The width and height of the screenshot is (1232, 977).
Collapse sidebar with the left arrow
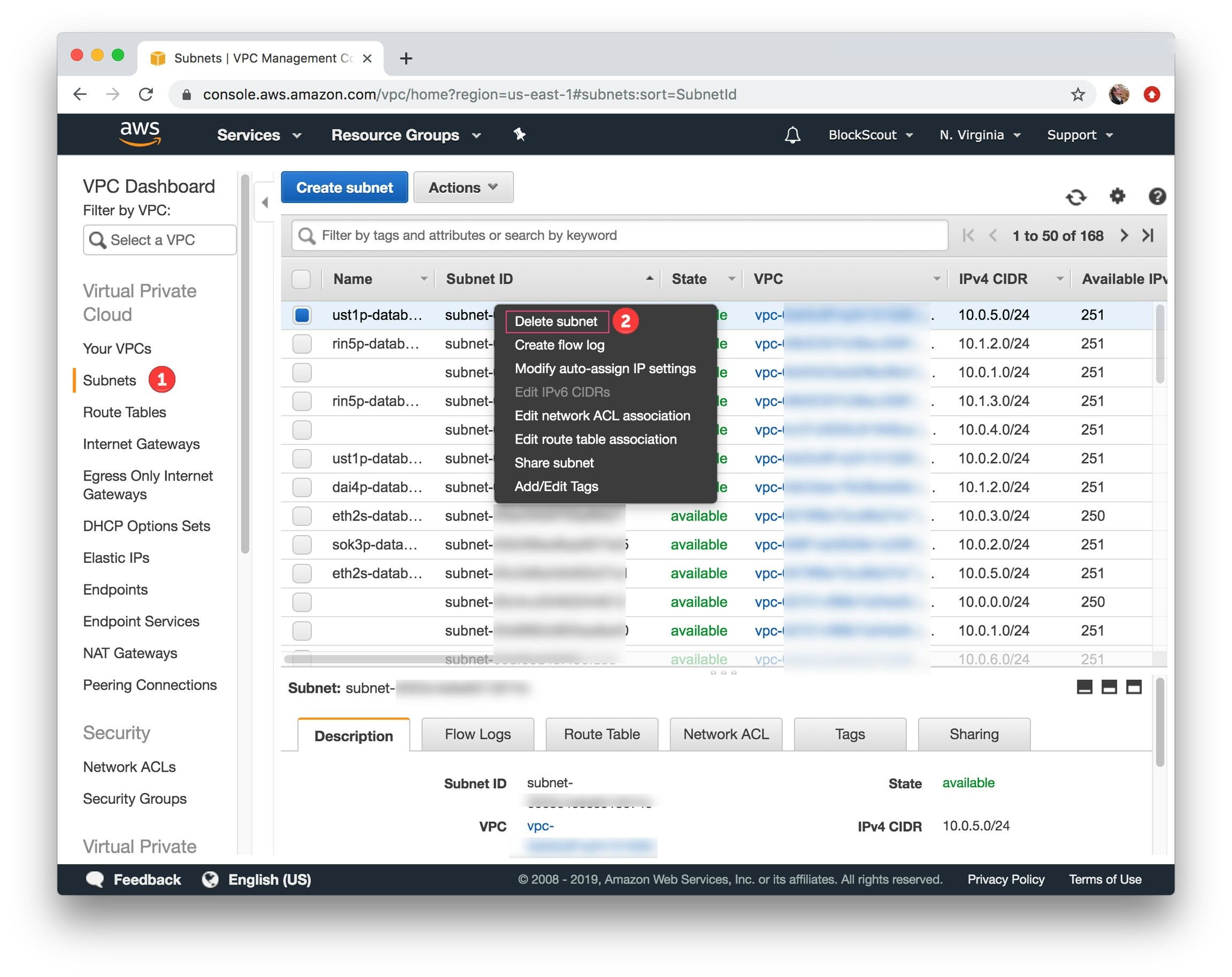[265, 202]
